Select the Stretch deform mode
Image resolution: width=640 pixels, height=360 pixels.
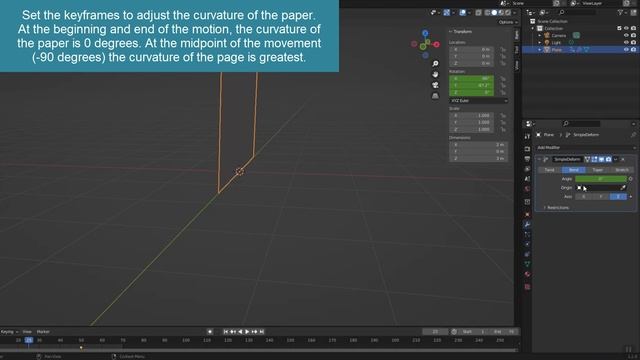(622, 170)
